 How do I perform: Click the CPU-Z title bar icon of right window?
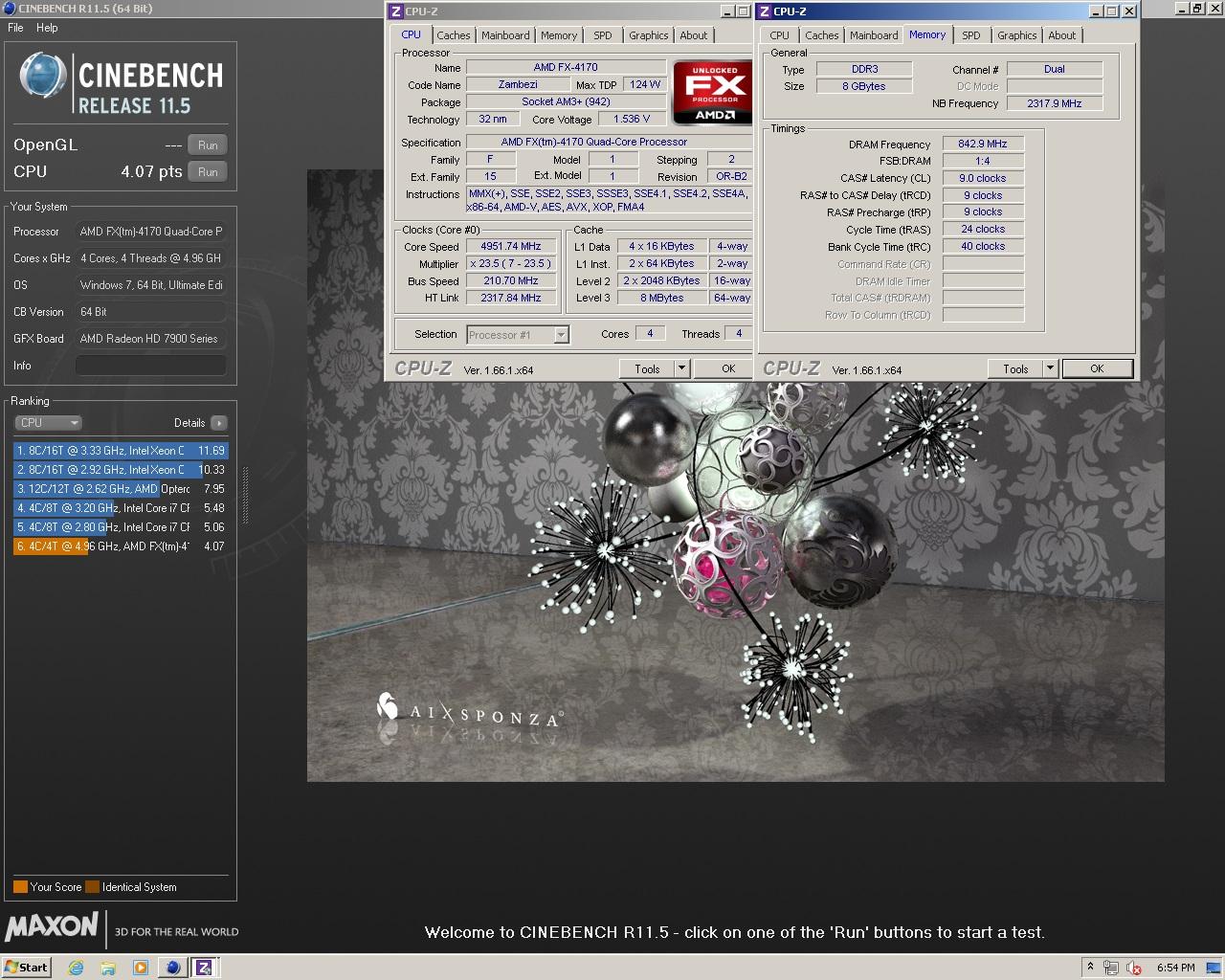tap(765, 11)
